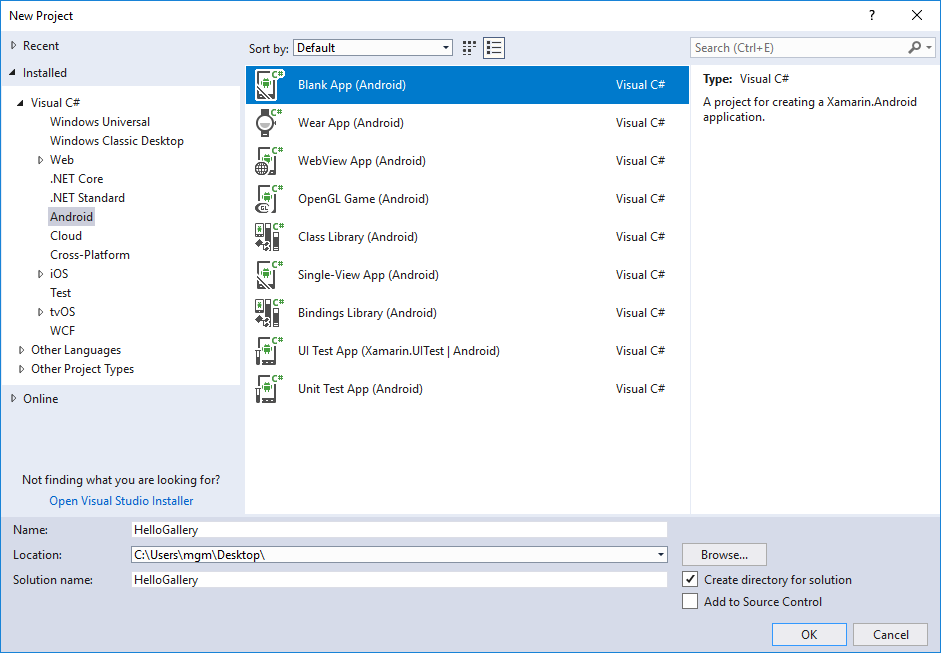Click the Bindings Library template icon

point(266,313)
